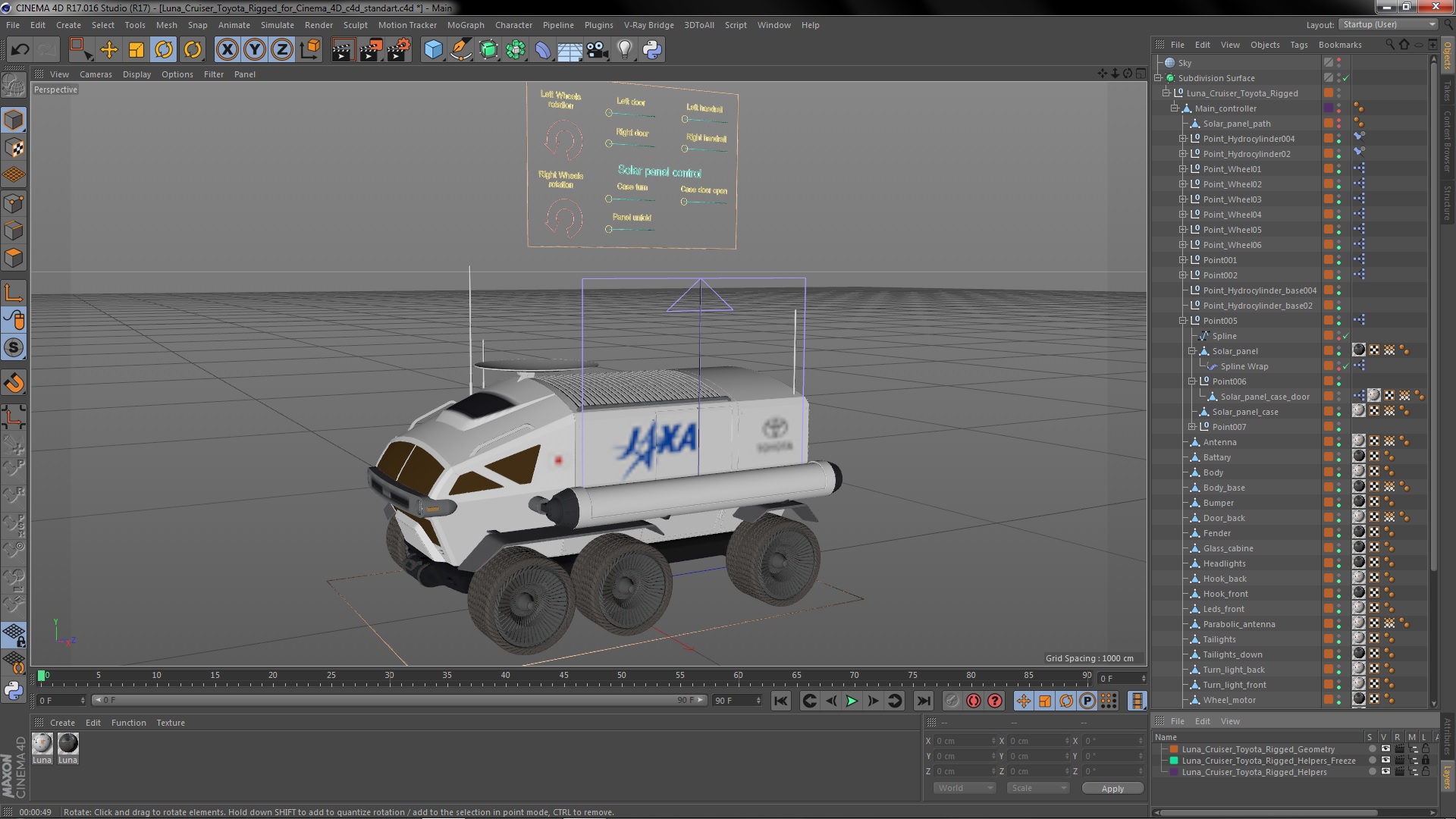Open the Spline pen tool
Viewport: 1456px width, 819px height.
(x=461, y=50)
